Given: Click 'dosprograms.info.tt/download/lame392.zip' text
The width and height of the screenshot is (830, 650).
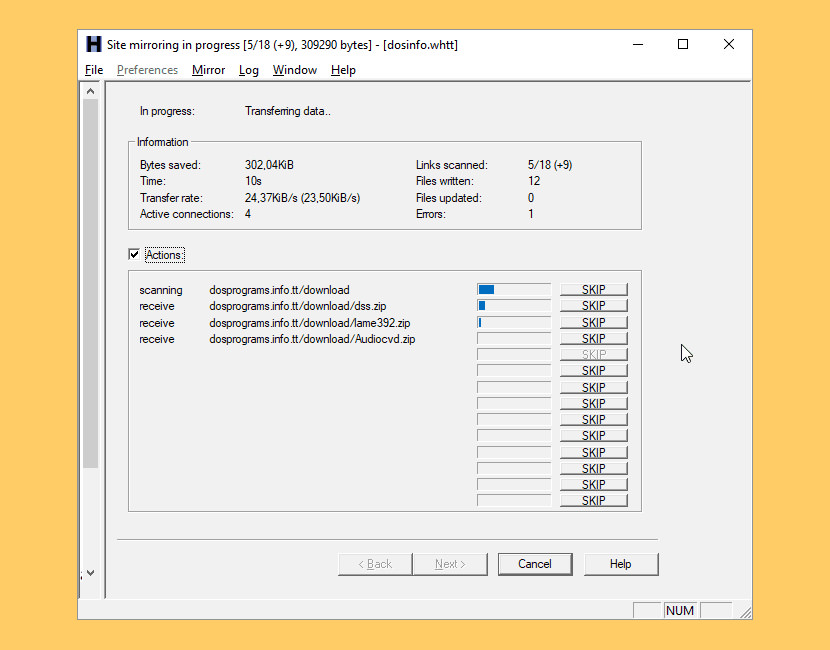Looking at the screenshot, I should (x=310, y=323).
